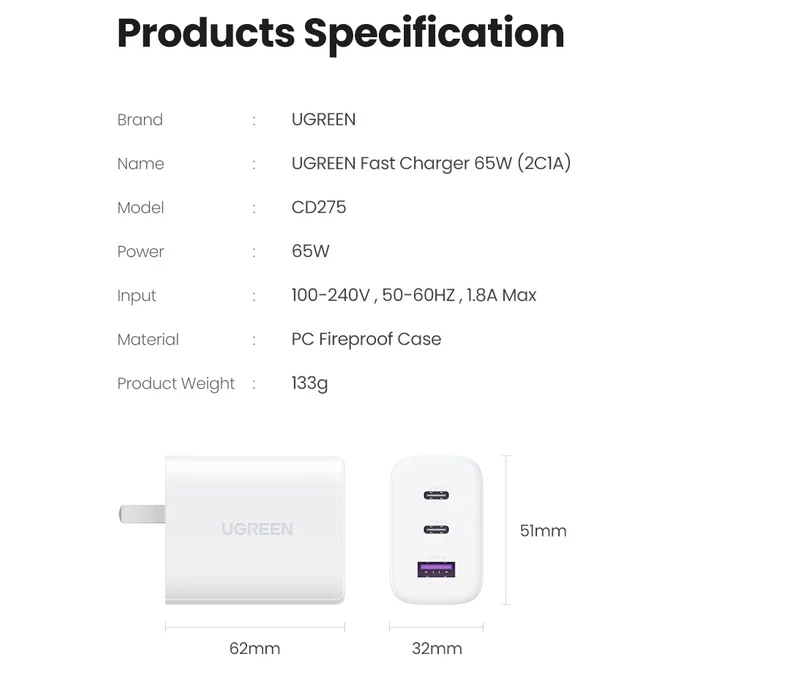Click the charger plug prongs
This screenshot has width=800, height=681.
coord(142,514)
